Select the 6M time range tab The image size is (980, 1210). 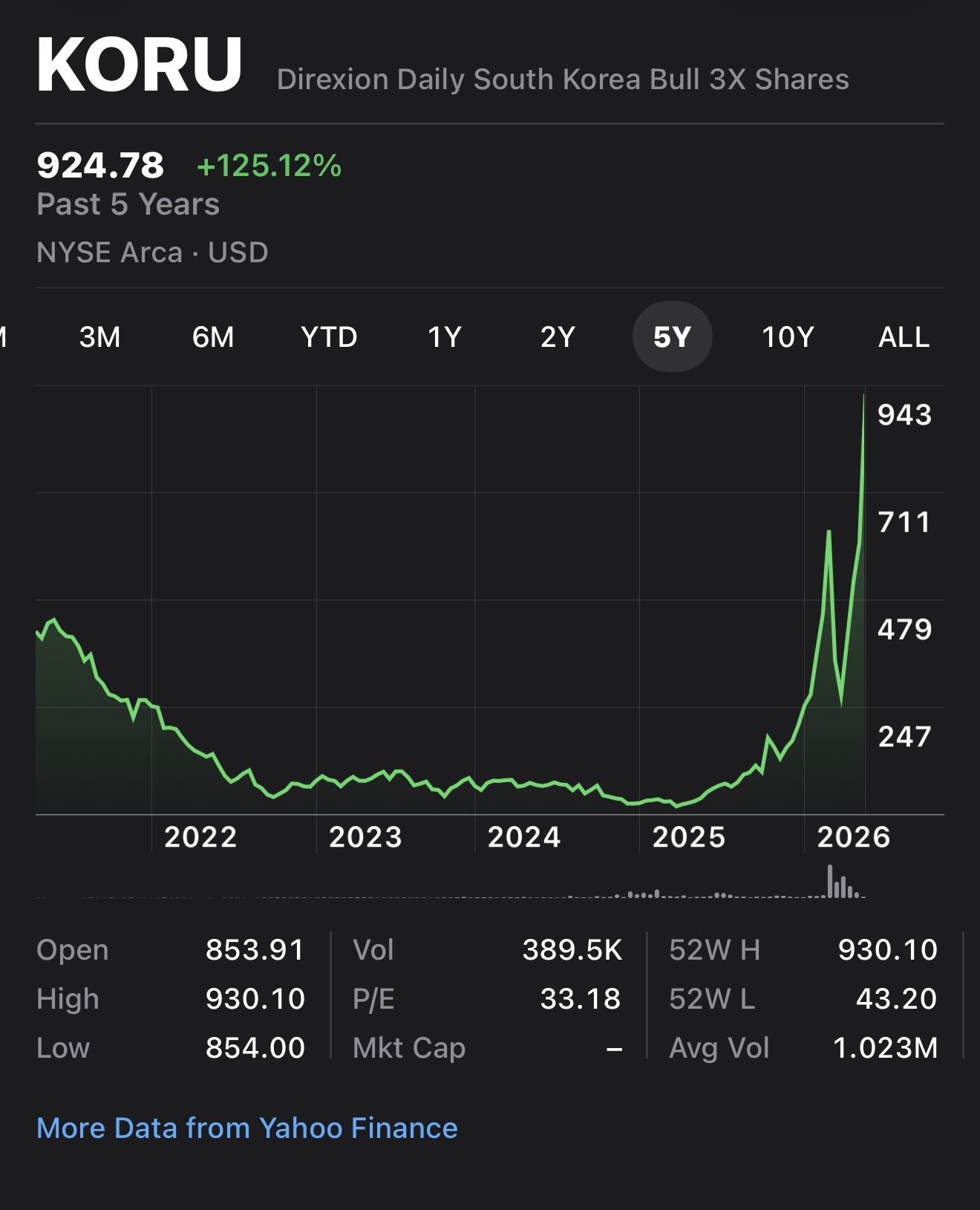tap(213, 337)
